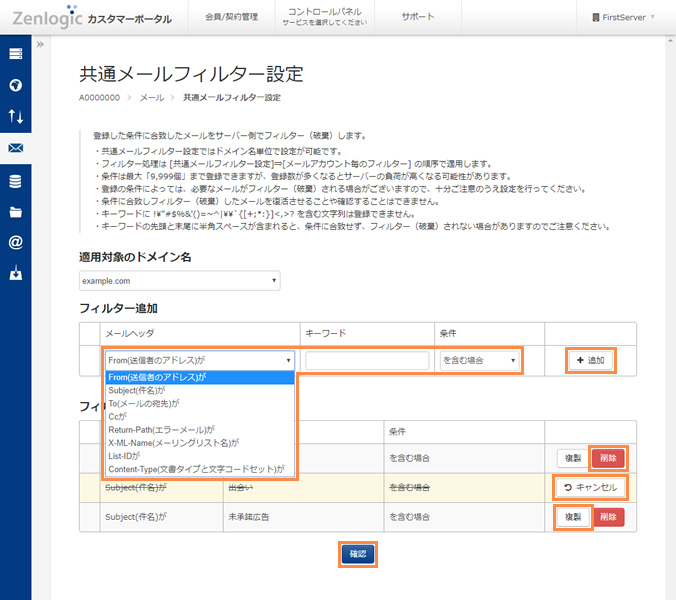Click the struck-through 出会い keyword cell
Image resolution: width=676 pixels, height=600 pixels.
[x=304, y=488]
